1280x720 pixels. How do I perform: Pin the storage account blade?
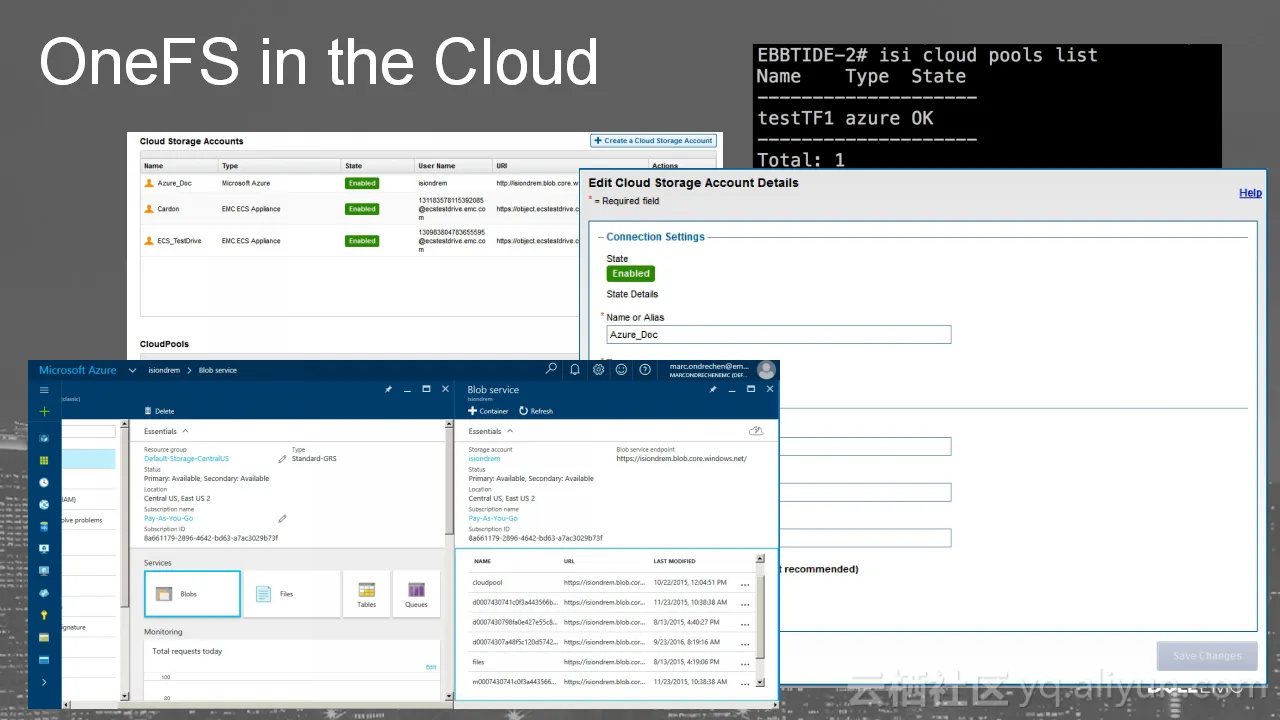pos(388,389)
